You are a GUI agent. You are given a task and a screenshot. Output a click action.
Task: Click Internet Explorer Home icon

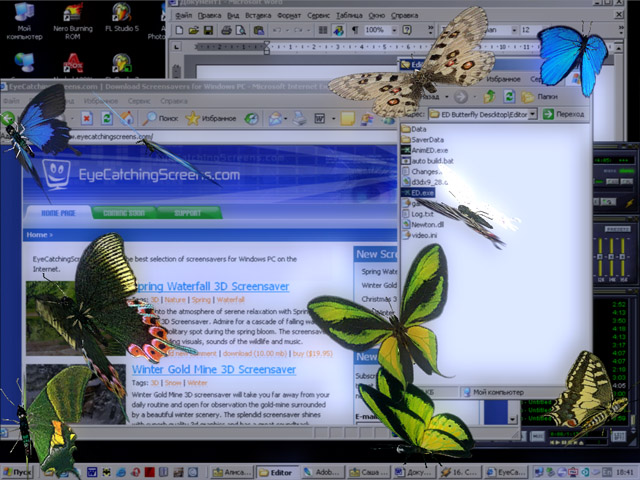[127, 118]
